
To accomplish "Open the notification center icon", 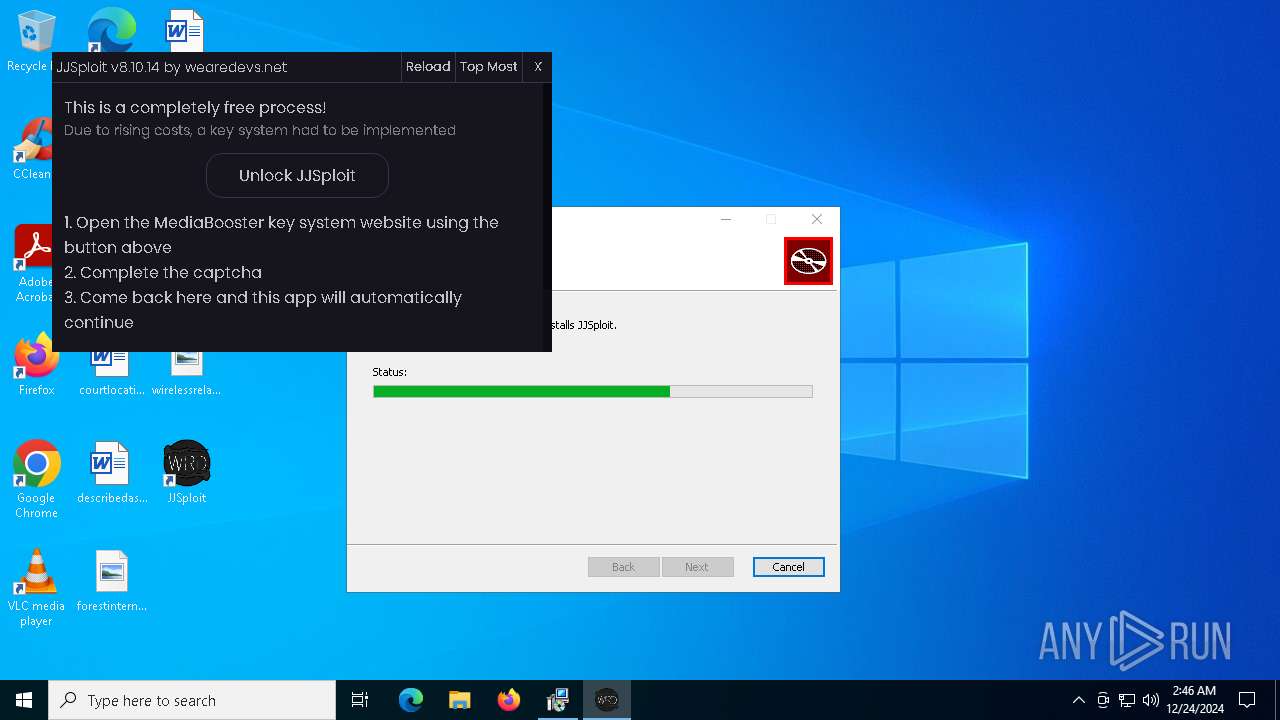I will pos(1247,700).
